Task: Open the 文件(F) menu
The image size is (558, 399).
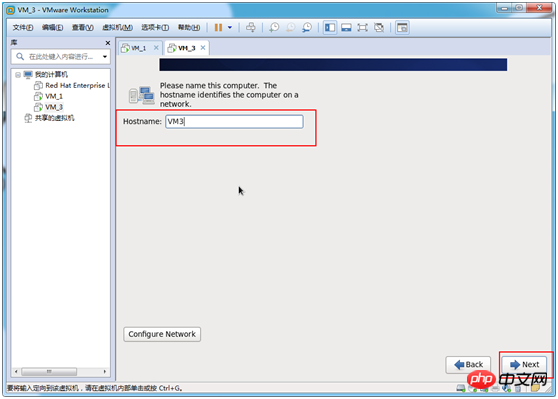Action: [x=23, y=27]
